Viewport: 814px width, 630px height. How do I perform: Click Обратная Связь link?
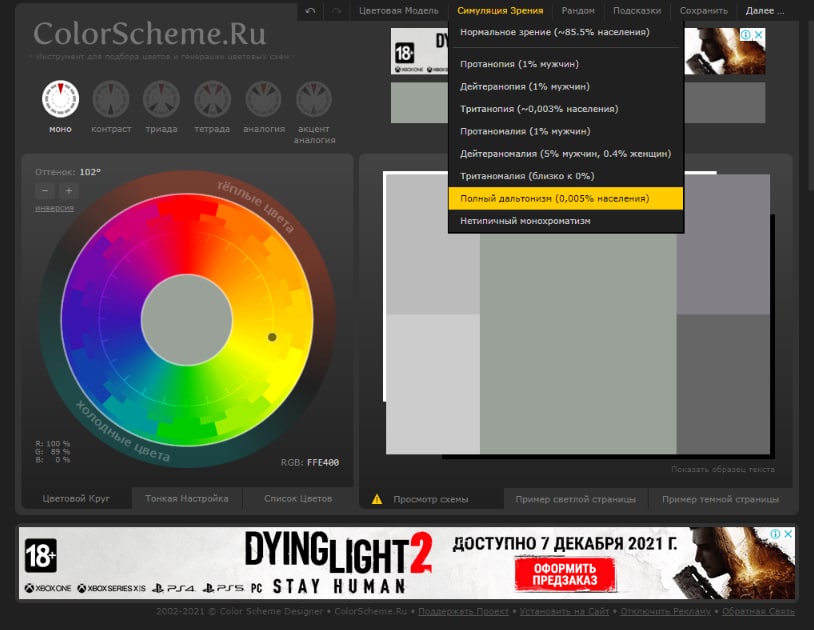(x=758, y=611)
